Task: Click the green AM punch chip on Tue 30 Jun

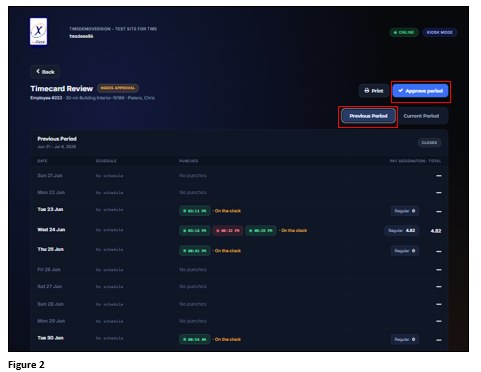Action: [195, 339]
